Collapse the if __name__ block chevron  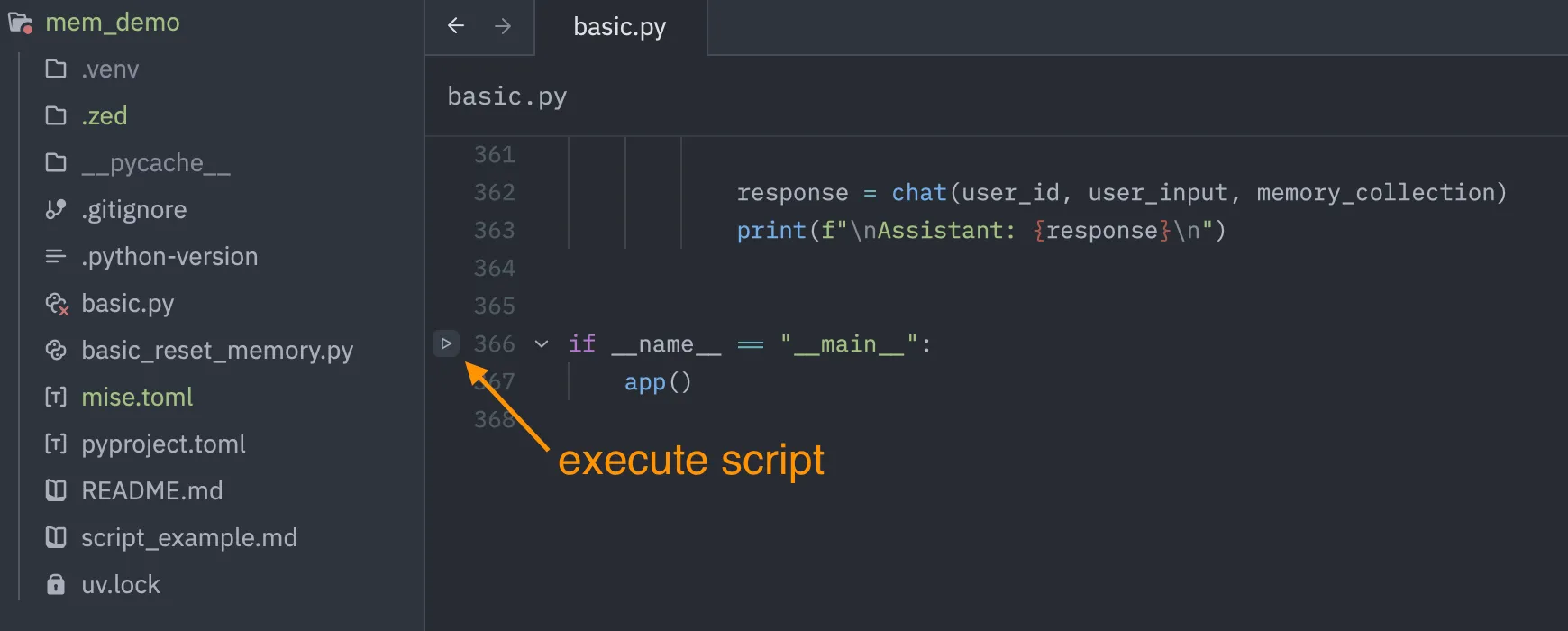[542, 343]
